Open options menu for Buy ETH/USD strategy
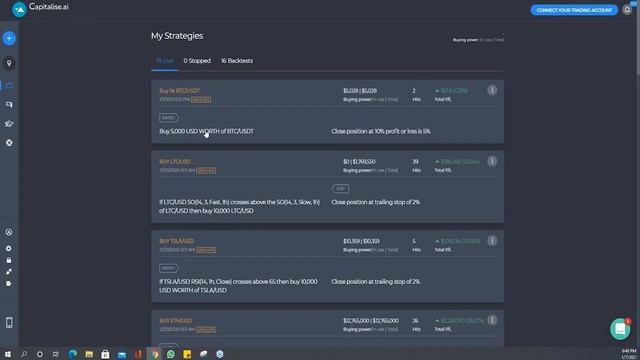This screenshot has width=640, height=360. pyautogui.click(x=492, y=320)
